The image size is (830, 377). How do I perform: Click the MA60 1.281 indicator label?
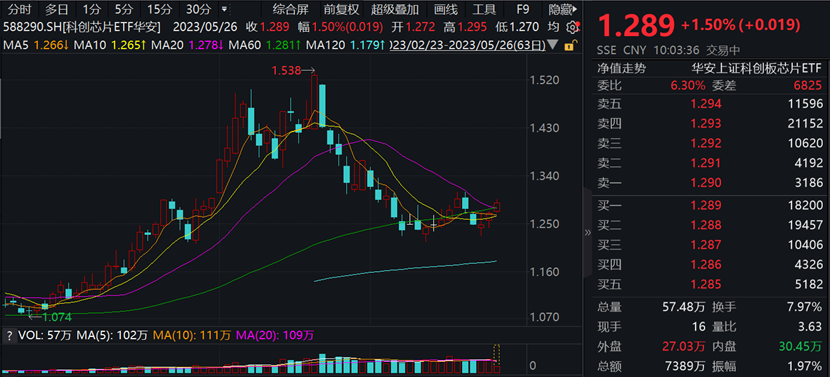pos(264,46)
